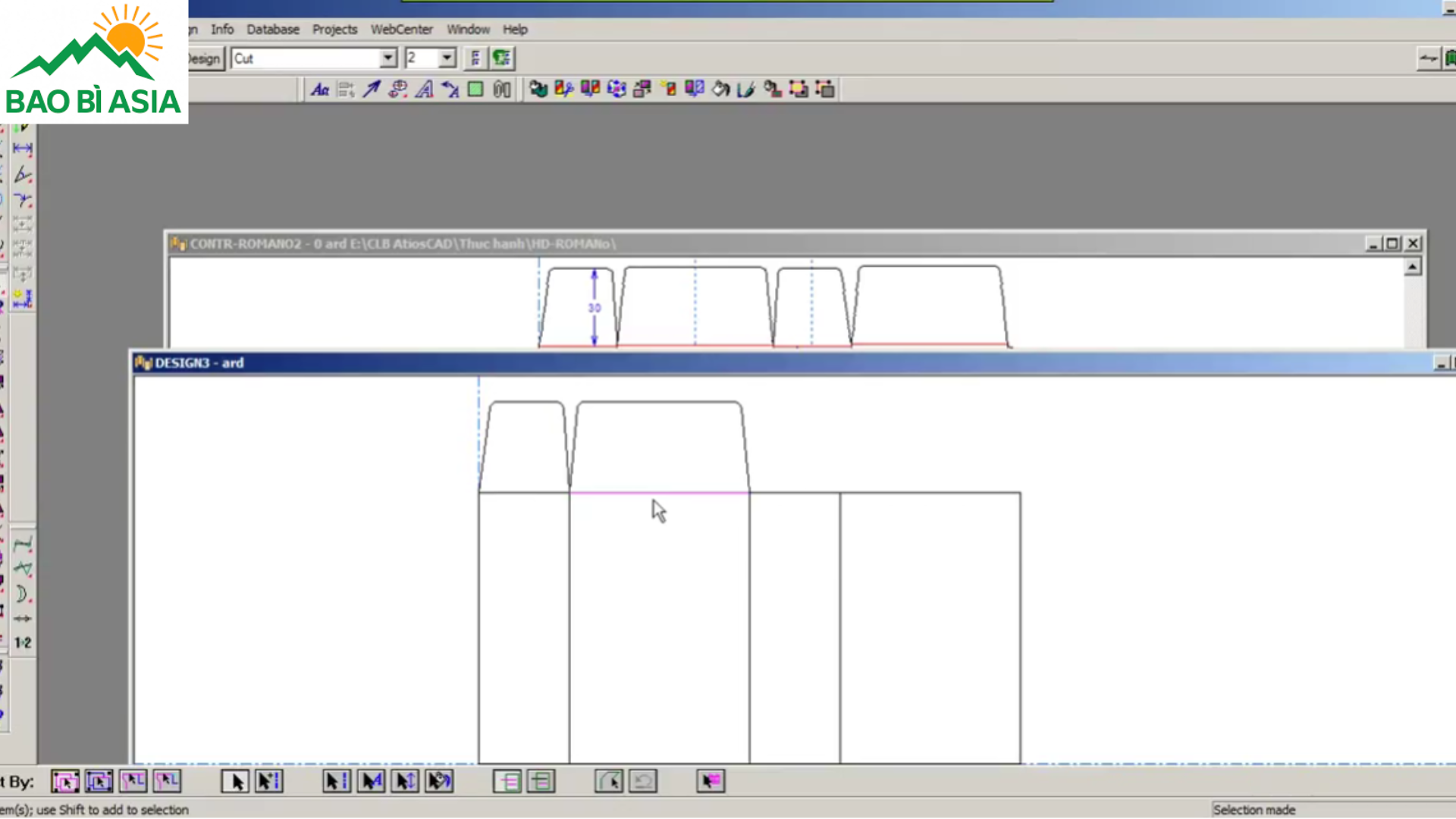
Task: Toggle the magenta selection highlight option
Action: coord(711,781)
